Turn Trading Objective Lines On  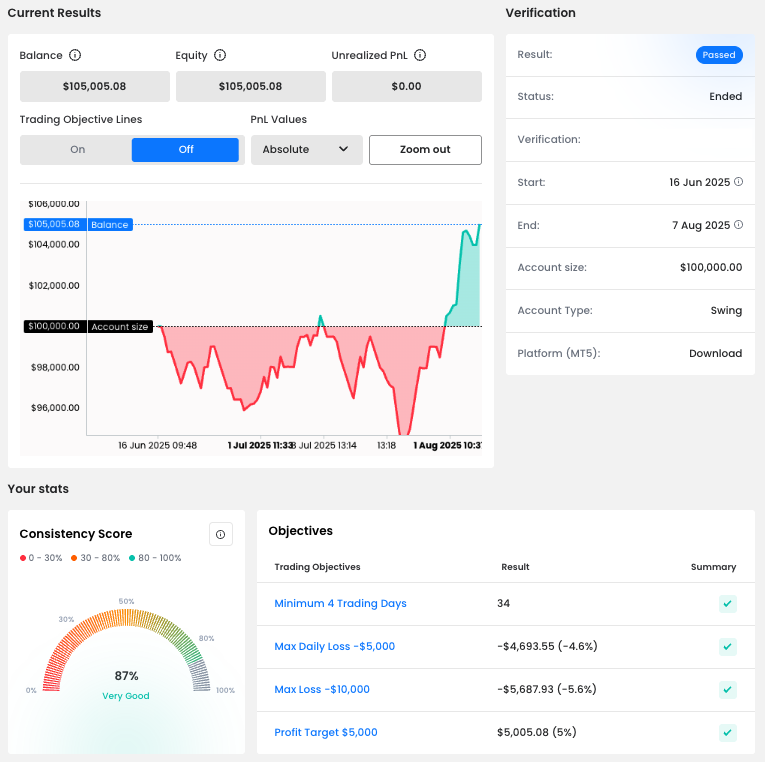pos(77,150)
